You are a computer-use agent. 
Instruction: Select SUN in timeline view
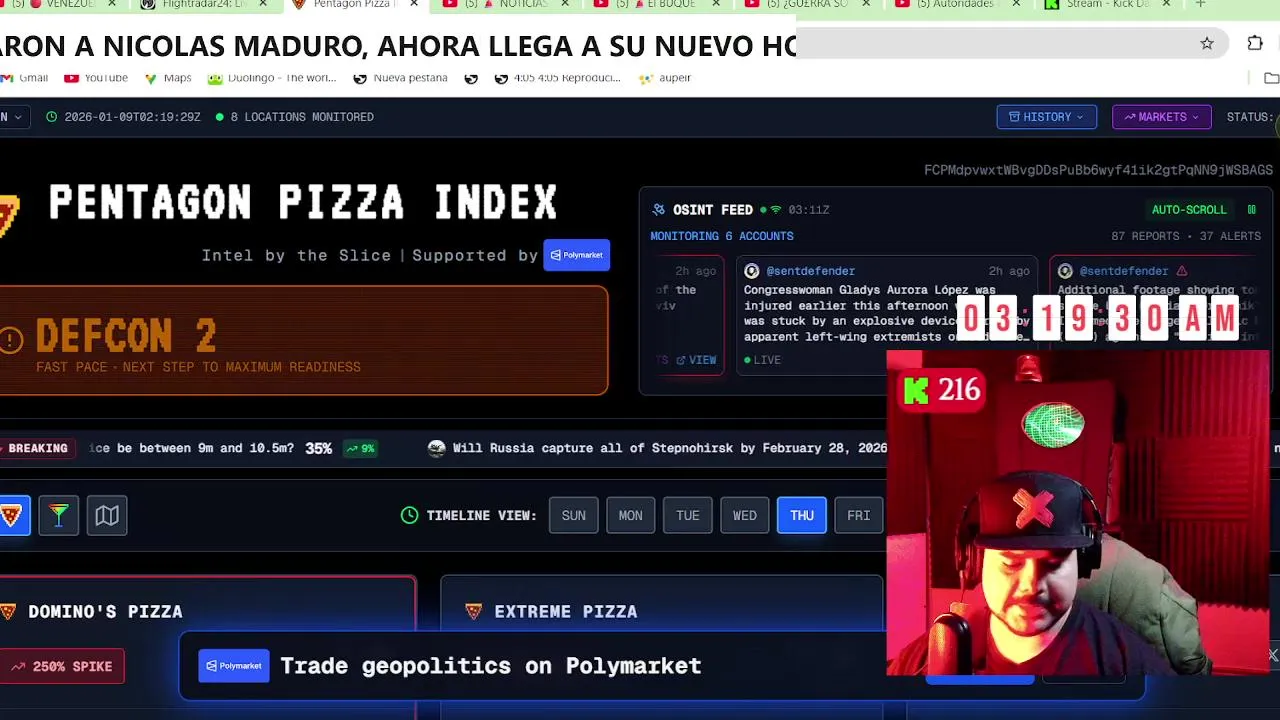pyautogui.click(x=573, y=515)
